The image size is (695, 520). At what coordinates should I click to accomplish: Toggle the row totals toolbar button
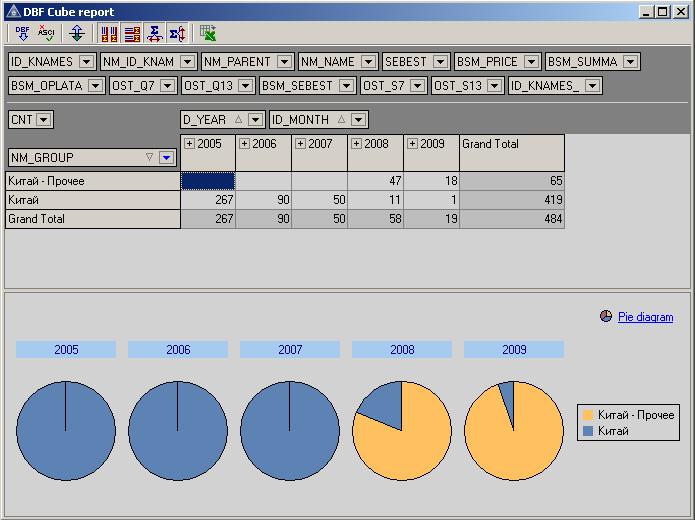131,33
